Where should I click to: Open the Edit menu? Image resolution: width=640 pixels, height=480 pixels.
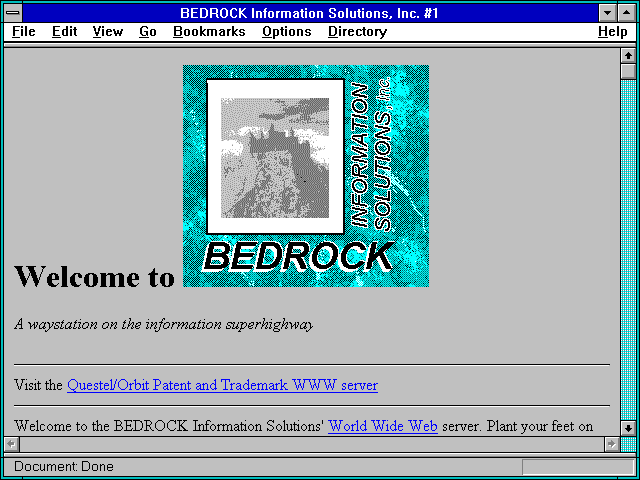click(x=64, y=32)
